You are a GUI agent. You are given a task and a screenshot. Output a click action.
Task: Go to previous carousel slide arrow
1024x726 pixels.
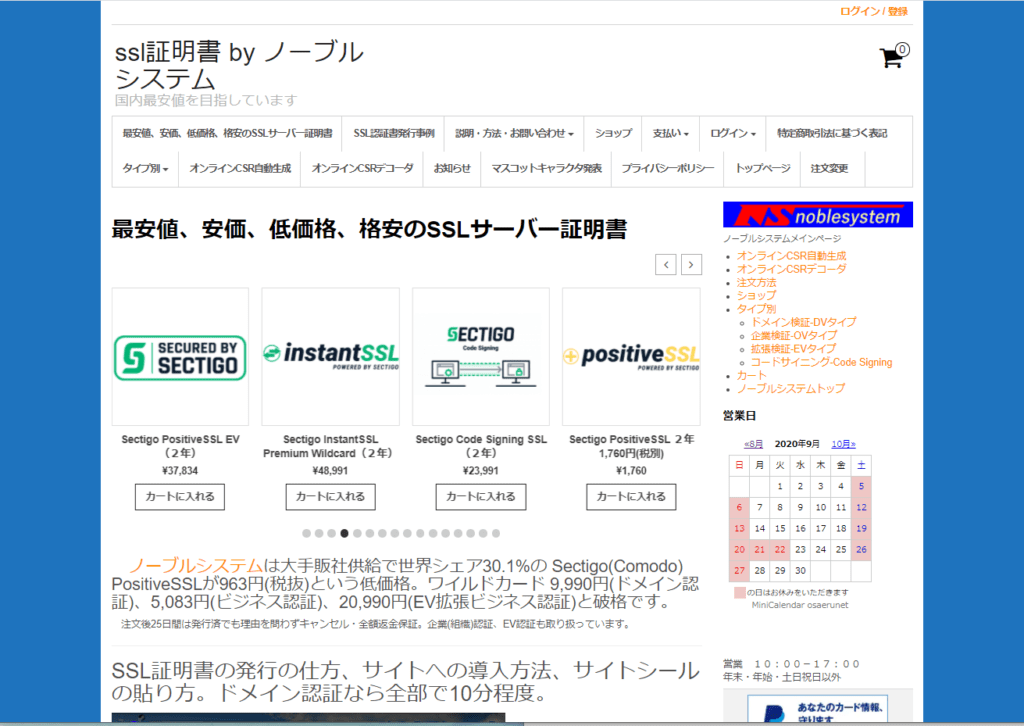[x=665, y=264]
